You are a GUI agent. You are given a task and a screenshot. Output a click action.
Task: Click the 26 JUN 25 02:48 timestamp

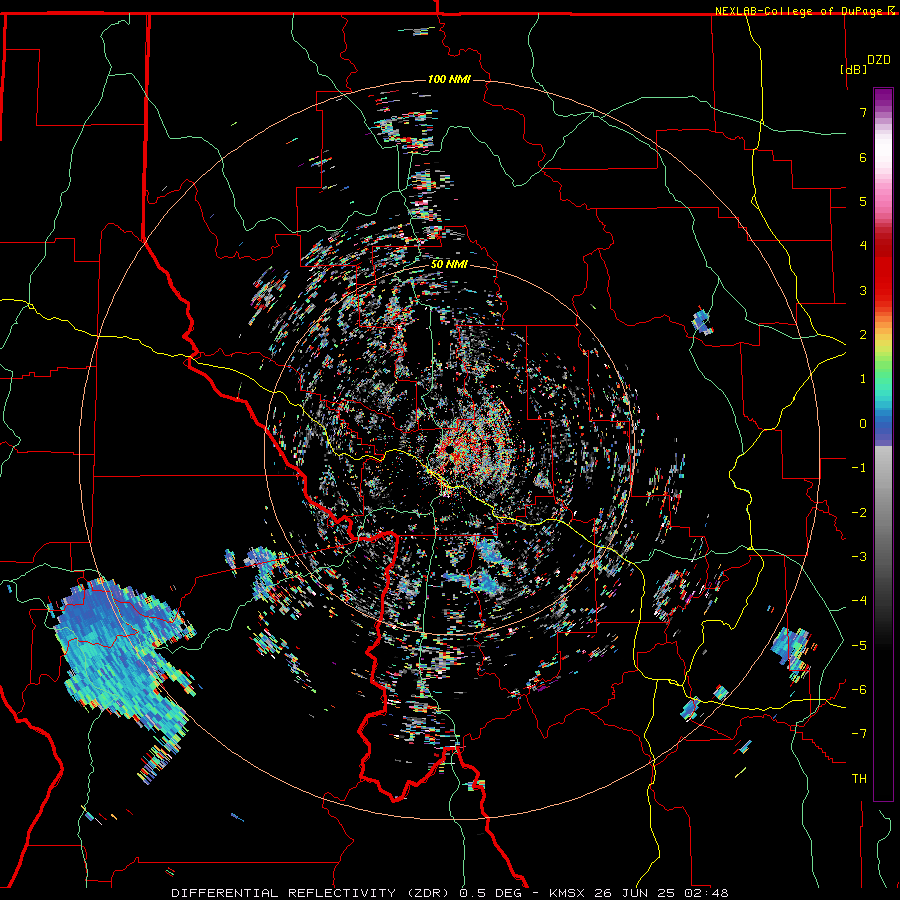point(660,893)
